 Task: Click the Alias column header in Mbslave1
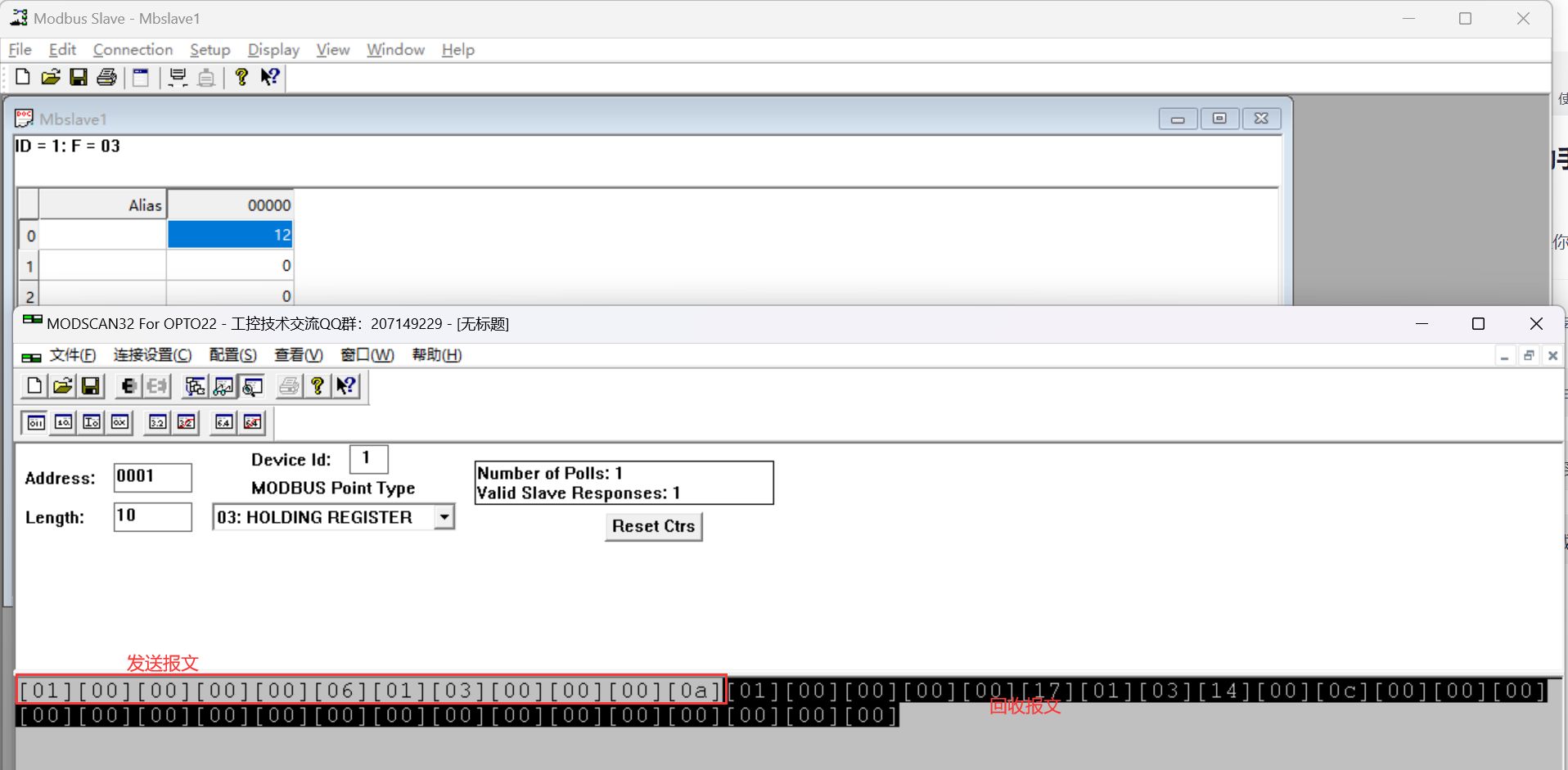102,205
